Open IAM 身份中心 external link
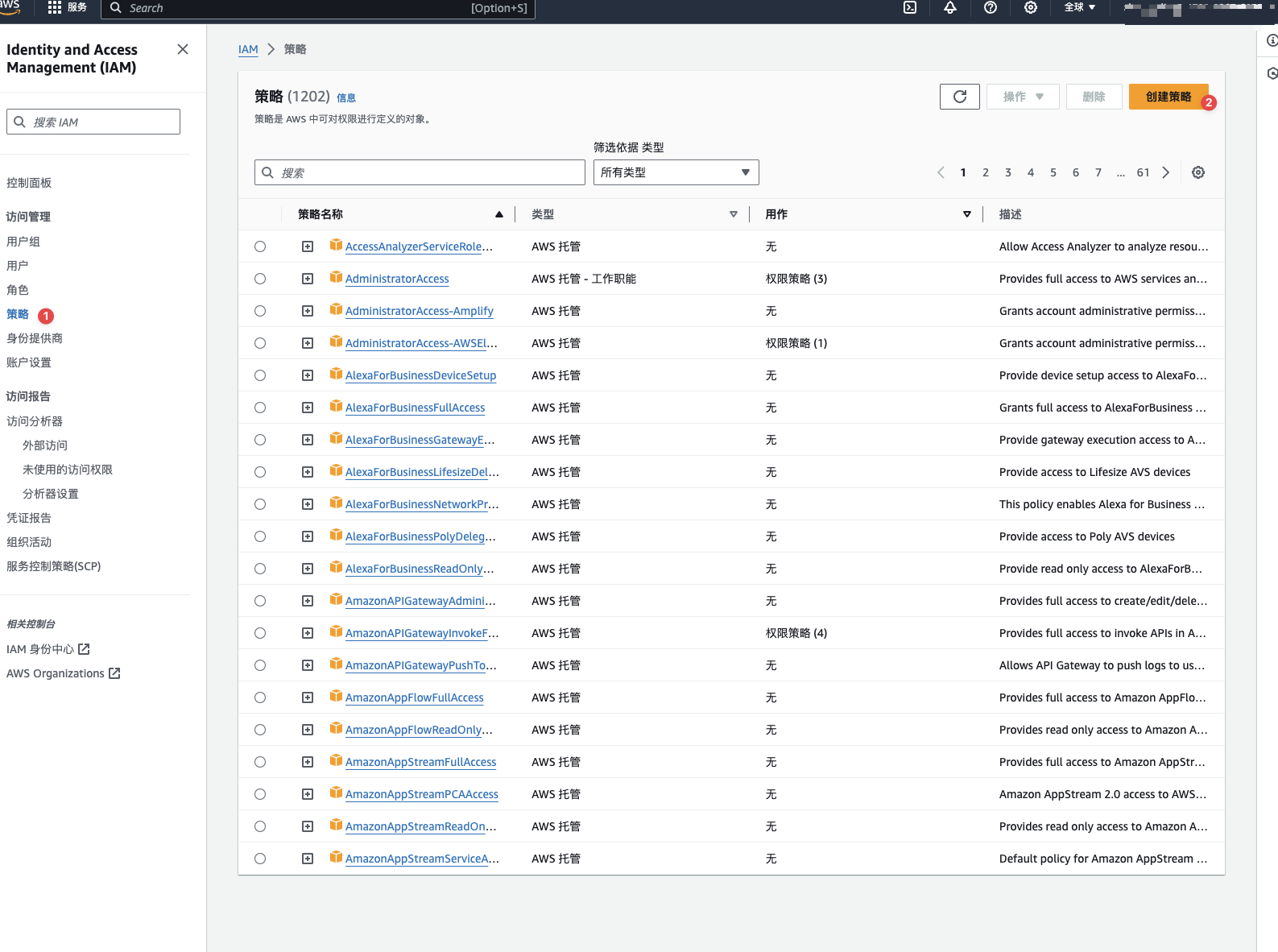This screenshot has height=952, width=1278. (x=48, y=649)
